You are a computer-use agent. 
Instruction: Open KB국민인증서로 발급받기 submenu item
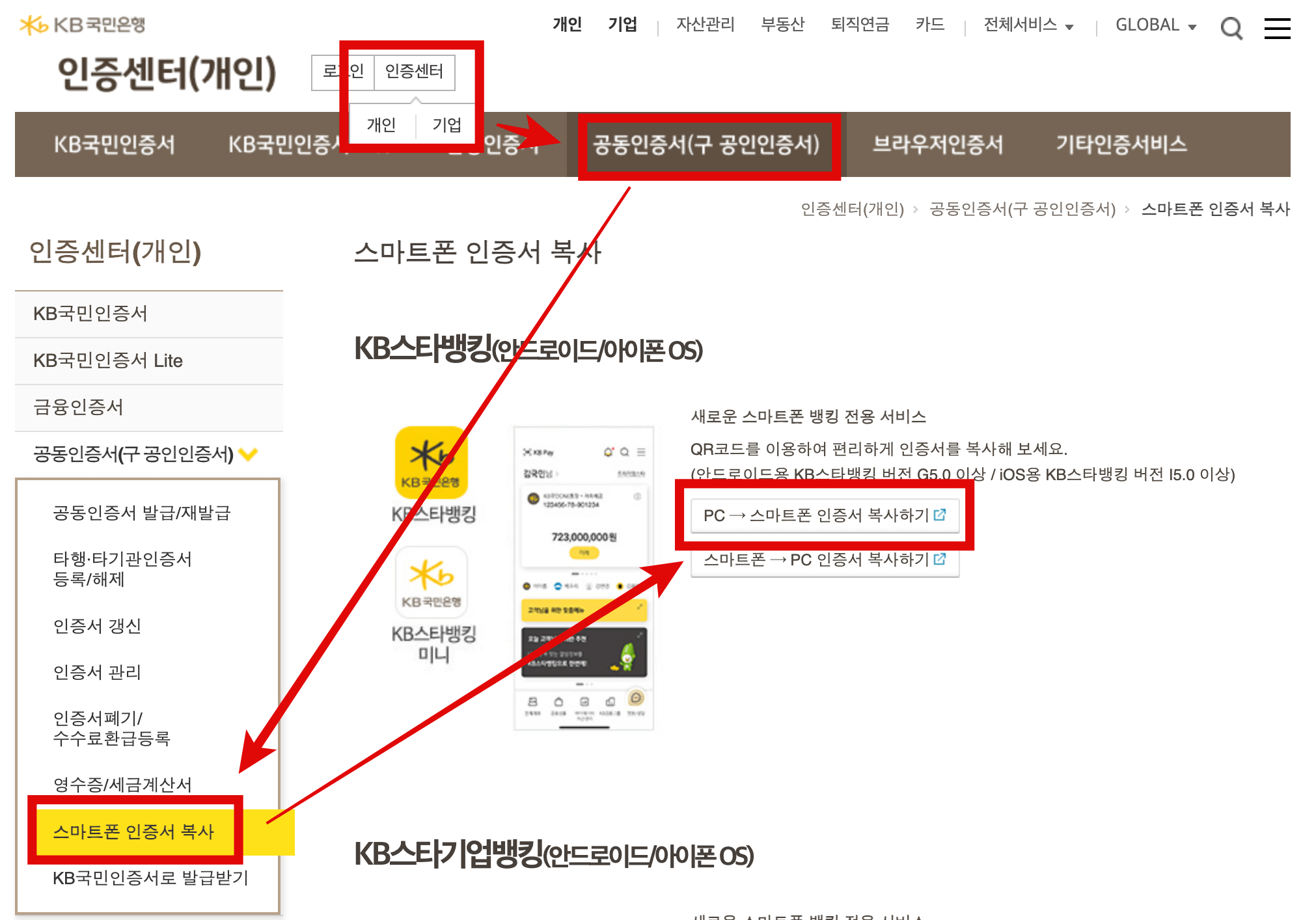150,878
